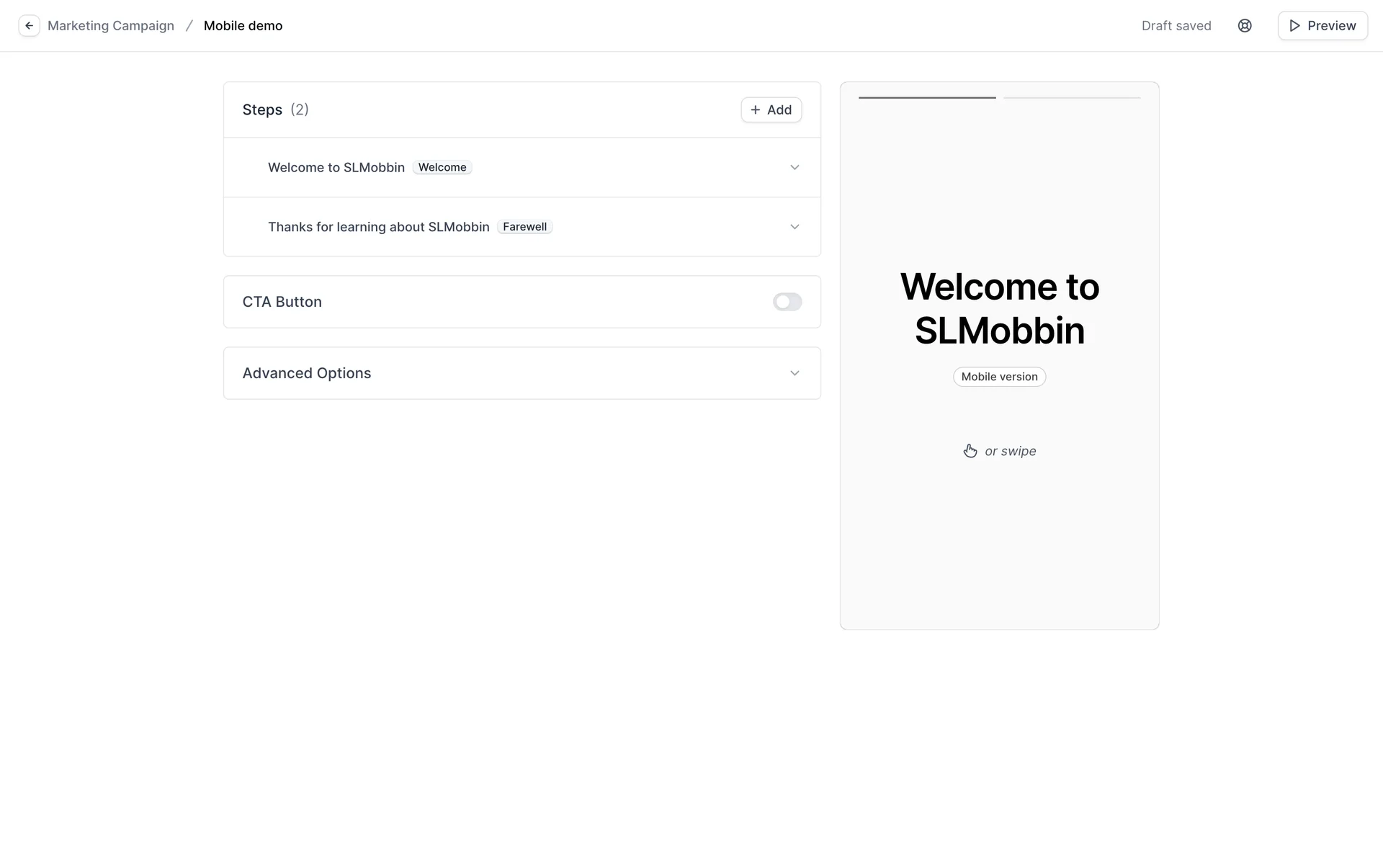
Task: Click the Mobile demo breadcrumb title
Action: point(243,26)
